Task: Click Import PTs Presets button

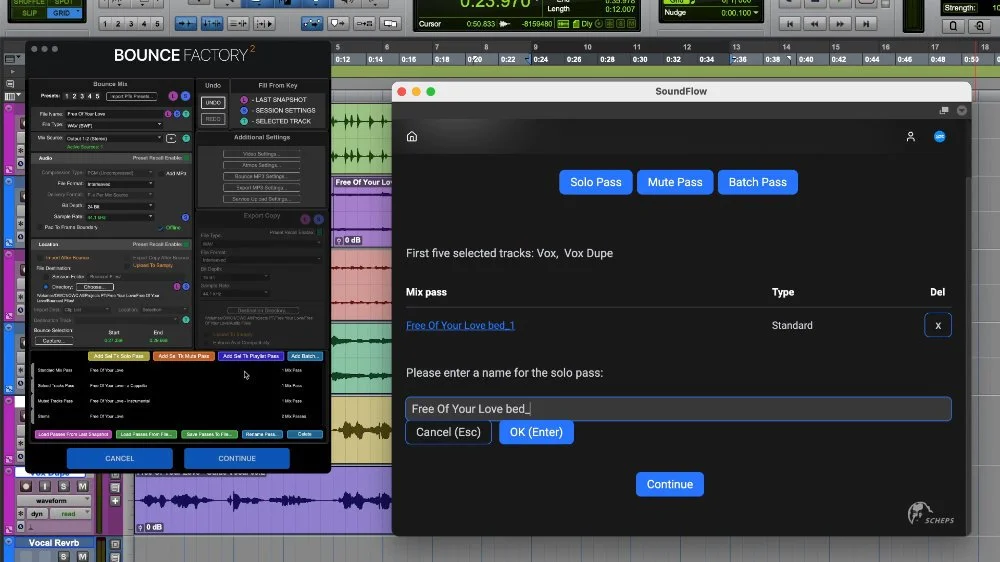Action: click(x=131, y=96)
